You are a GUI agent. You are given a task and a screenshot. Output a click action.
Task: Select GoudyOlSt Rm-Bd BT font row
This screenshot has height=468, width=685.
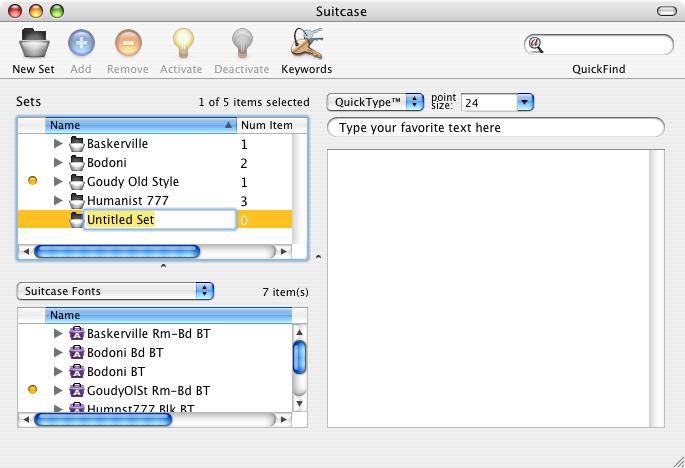coord(155,390)
